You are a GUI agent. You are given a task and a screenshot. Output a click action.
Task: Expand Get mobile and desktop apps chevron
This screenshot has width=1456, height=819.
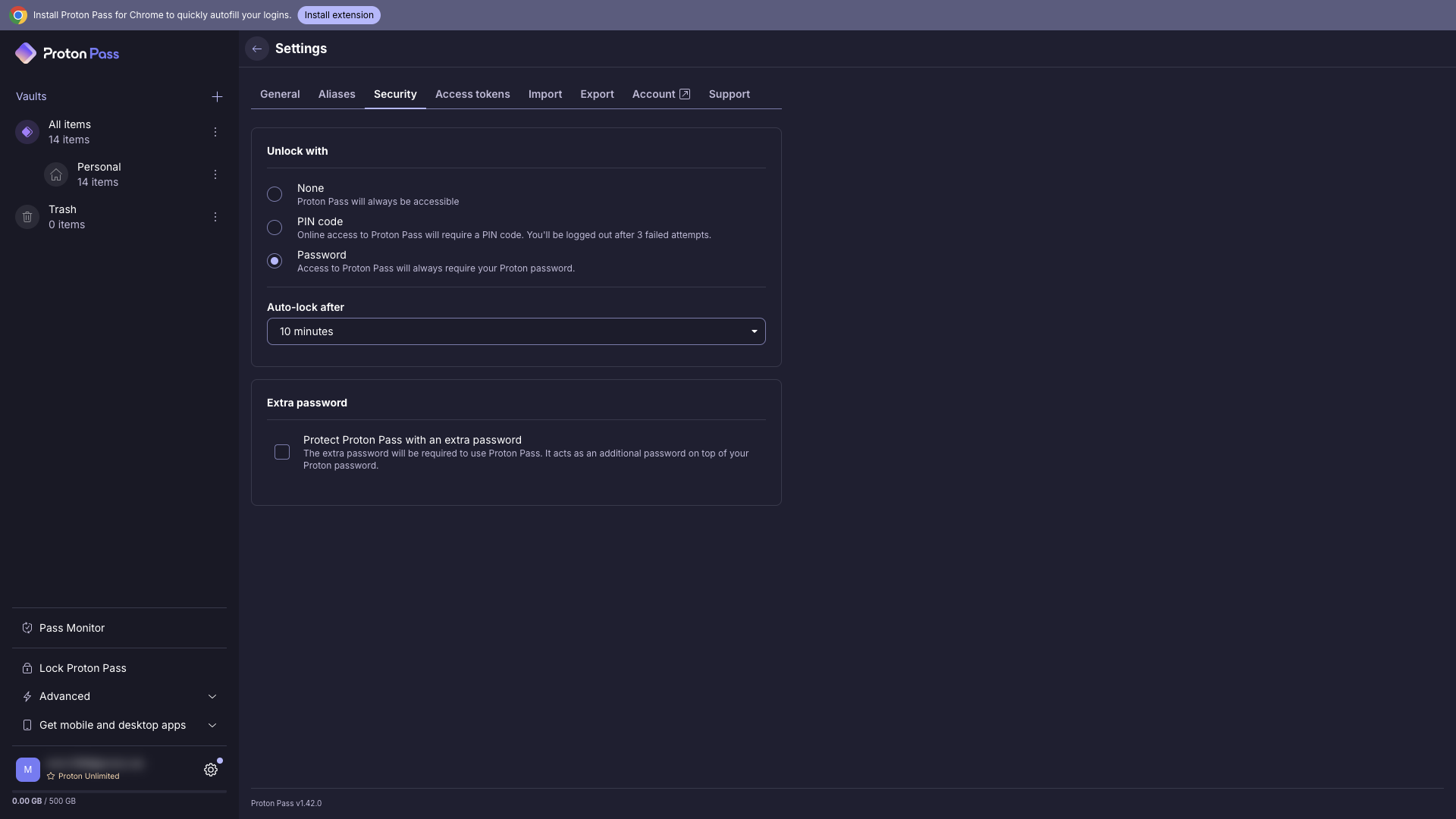tap(212, 725)
